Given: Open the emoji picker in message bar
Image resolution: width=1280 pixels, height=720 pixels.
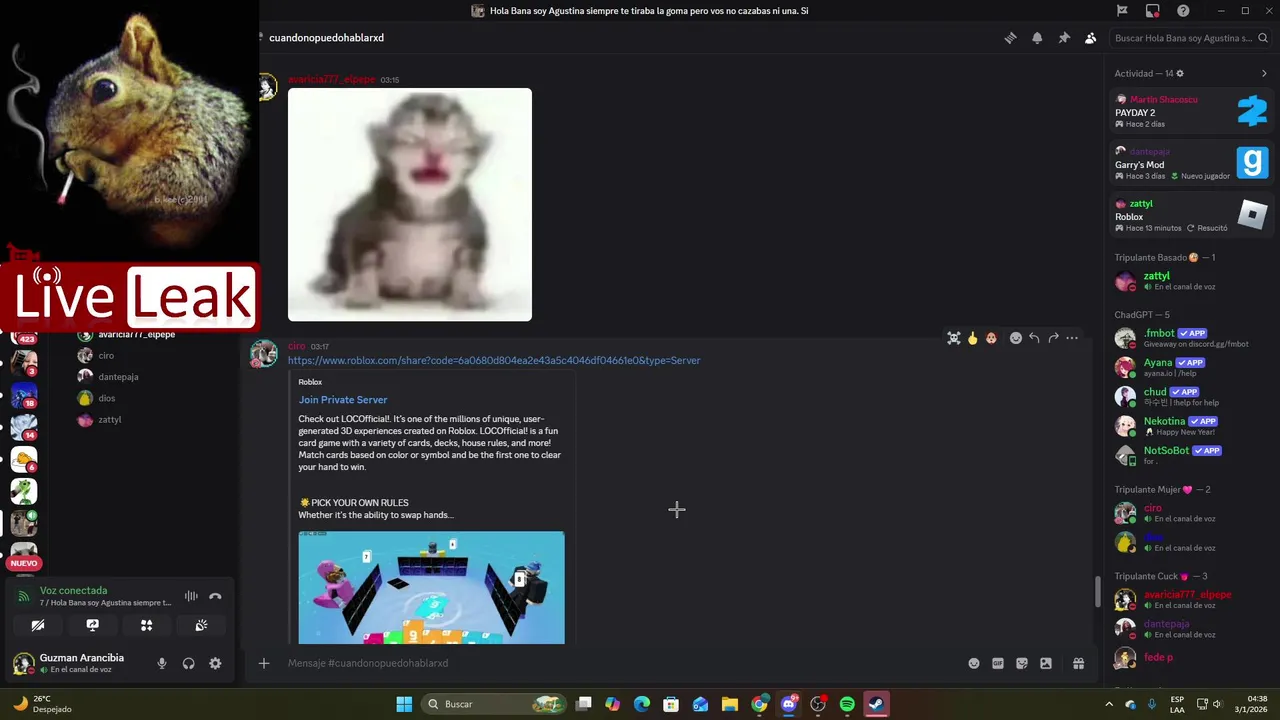Looking at the screenshot, I should click(x=974, y=663).
